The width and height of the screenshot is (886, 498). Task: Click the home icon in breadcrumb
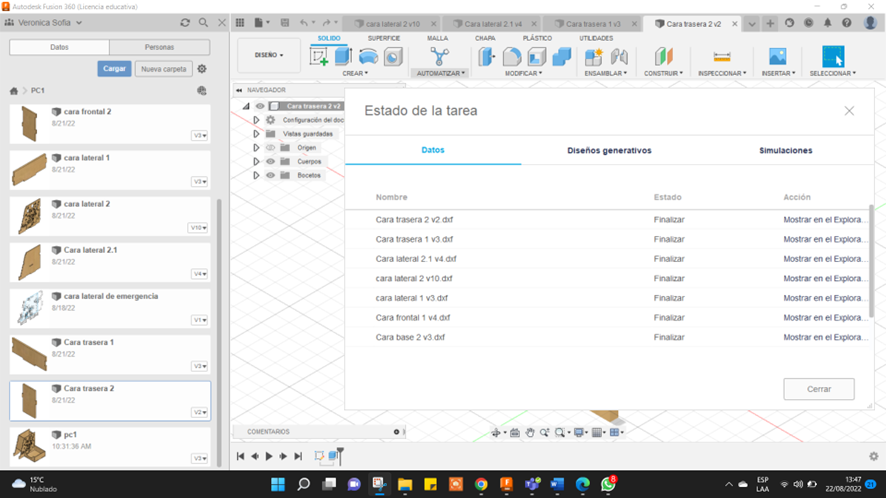[14, 90]
